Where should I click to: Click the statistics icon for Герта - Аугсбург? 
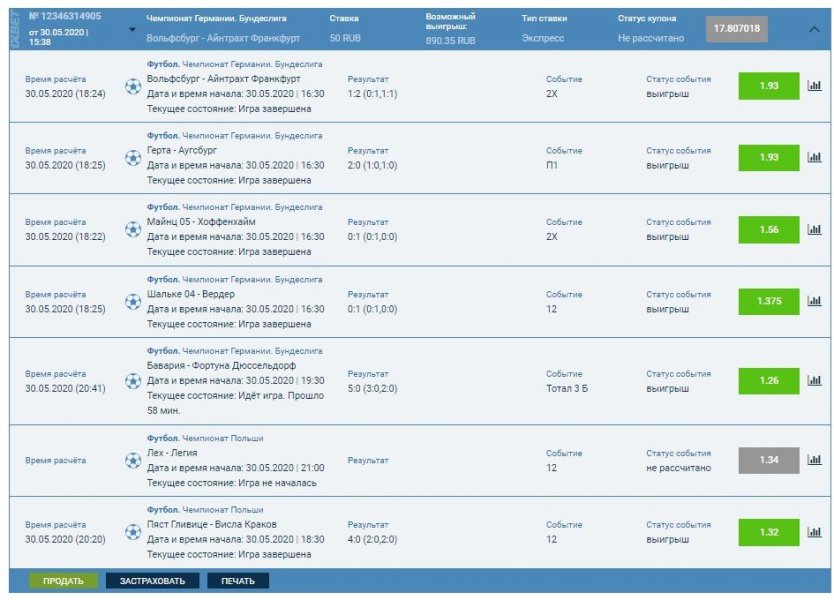coord(817,158)
